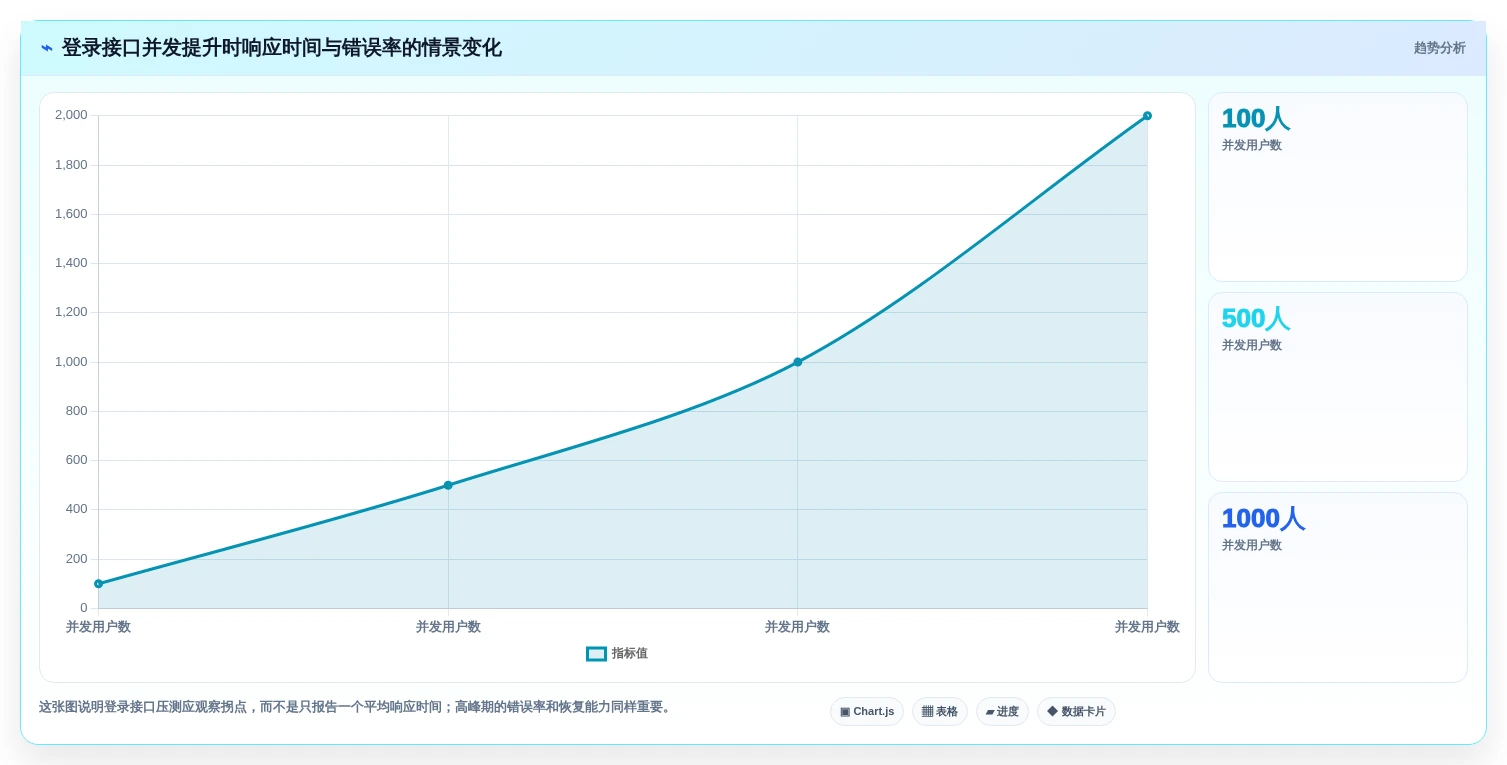The image size is (1507, 765).
Task: Click the y-axis label 800
Action: [x=77, y=411]
